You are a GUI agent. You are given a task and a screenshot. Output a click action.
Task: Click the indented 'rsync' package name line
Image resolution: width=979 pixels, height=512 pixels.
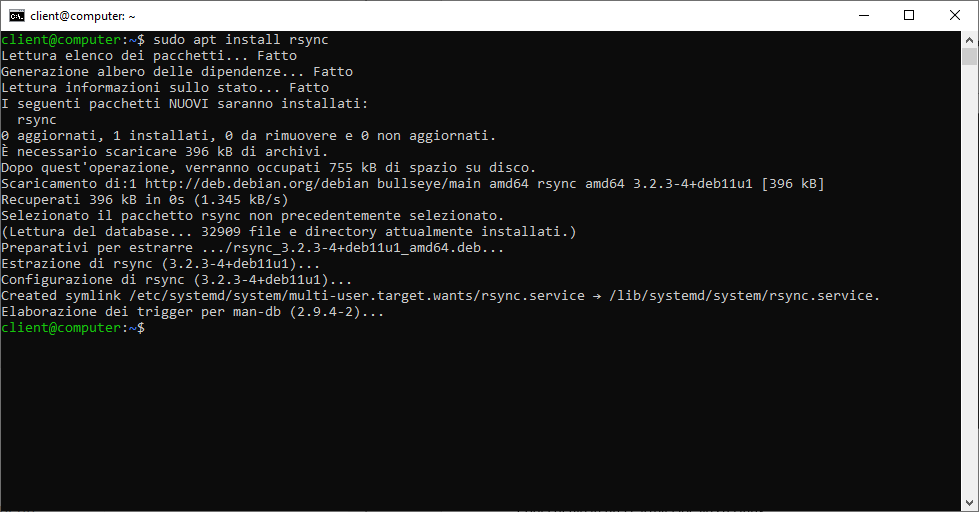[37, 120]
